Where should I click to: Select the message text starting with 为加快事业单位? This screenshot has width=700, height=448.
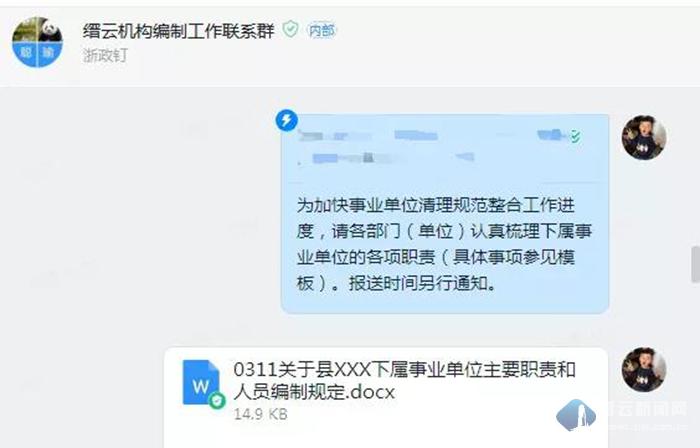(444, 244)
